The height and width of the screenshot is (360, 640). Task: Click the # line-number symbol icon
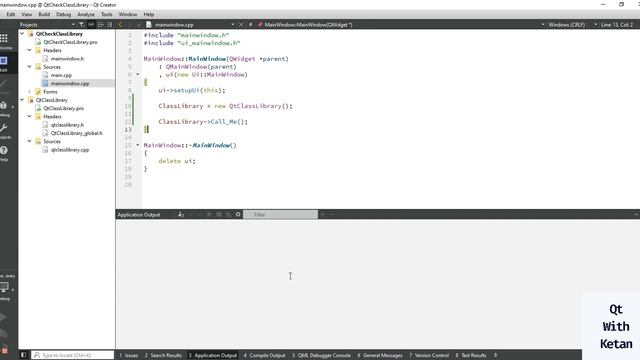(x=250, y=24)
